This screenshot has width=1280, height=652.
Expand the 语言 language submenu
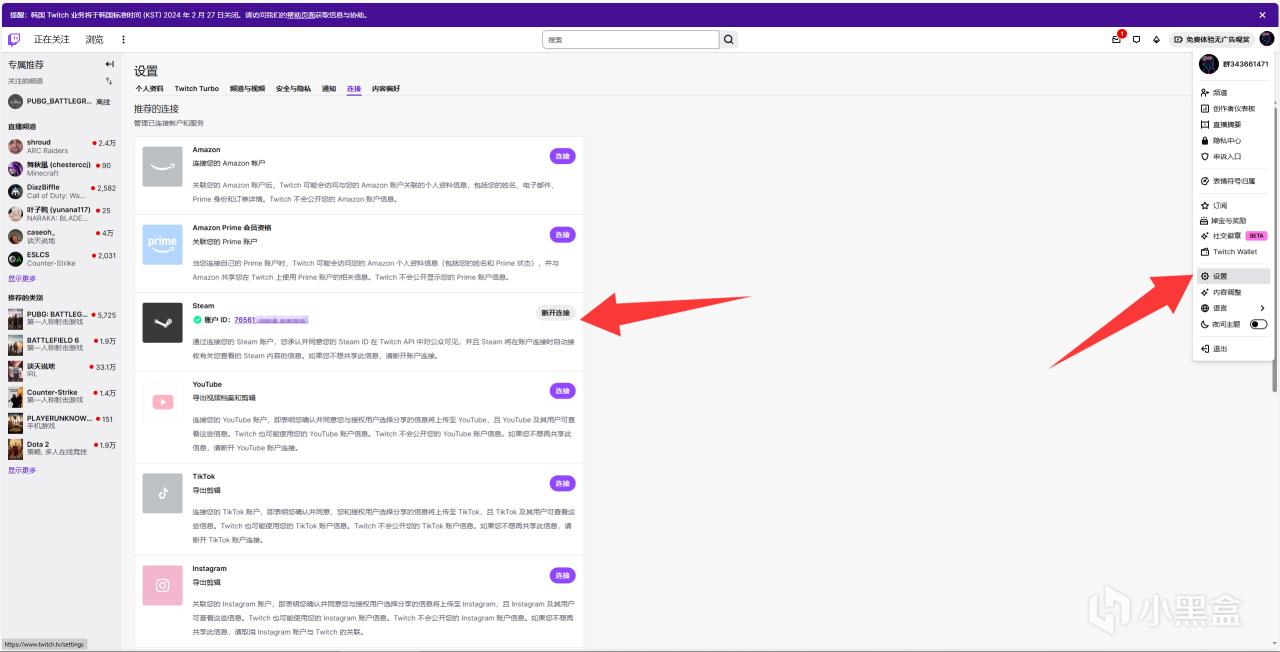pos(1234,308)
